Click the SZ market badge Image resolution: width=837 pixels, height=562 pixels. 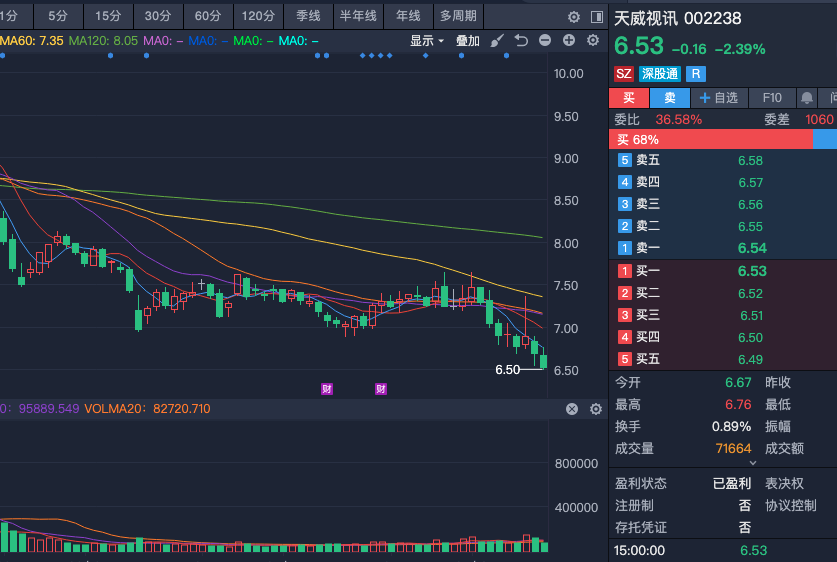point(623,74)
